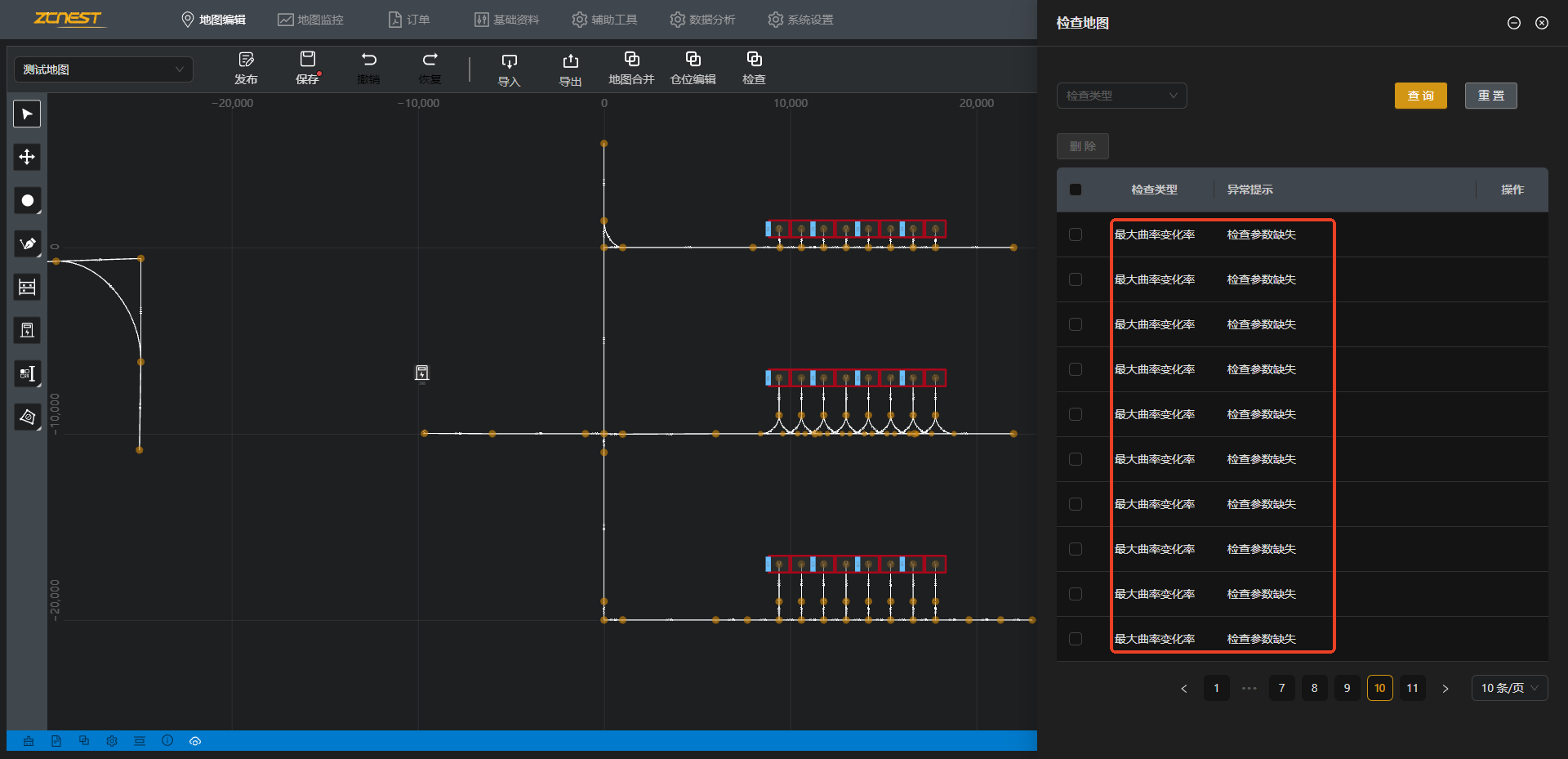The image size is (1568, 759).
Task: Go to page 9
Action: [1347, 688]
